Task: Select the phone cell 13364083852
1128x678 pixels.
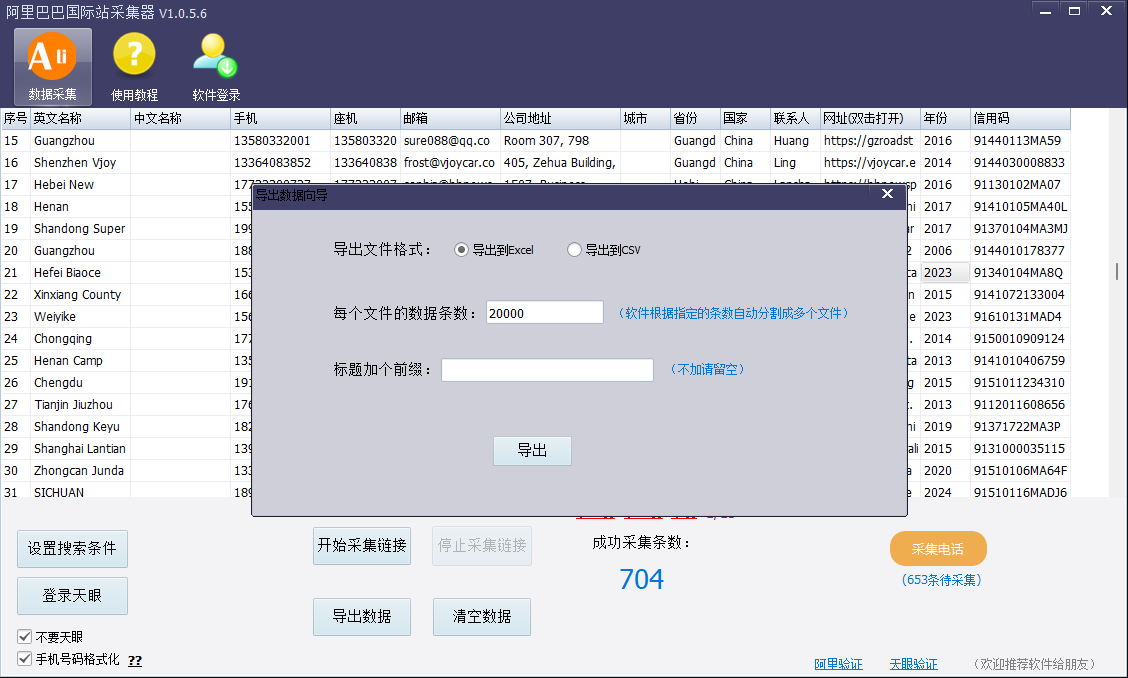Action: (x=281, y=163)
